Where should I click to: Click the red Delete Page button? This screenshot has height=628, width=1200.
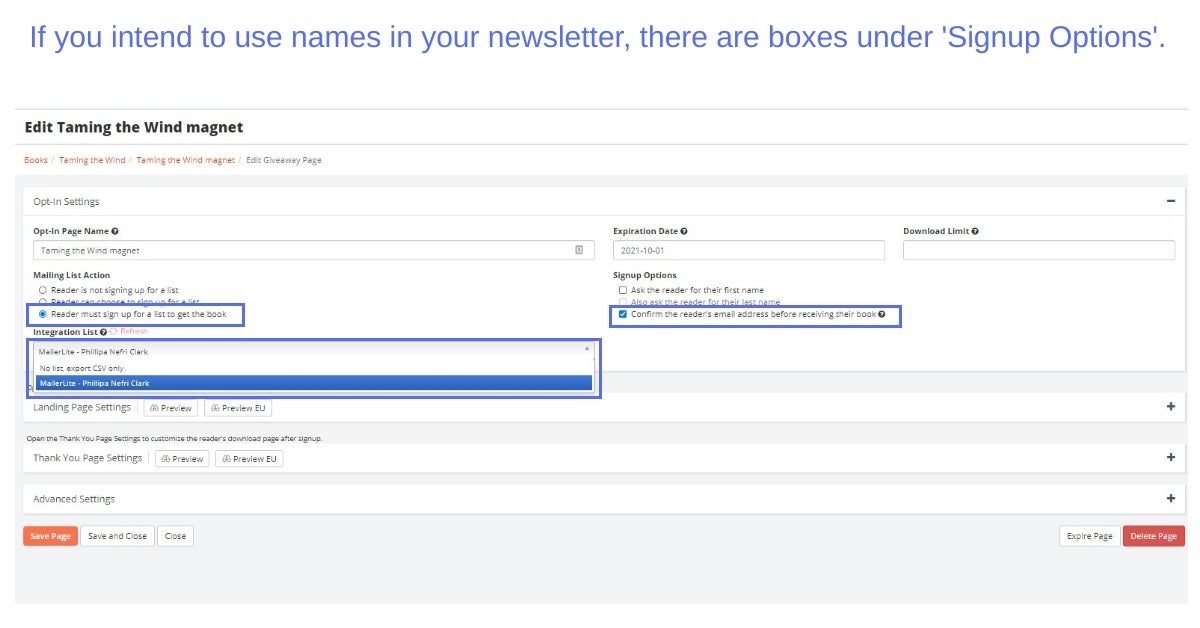1153,536
